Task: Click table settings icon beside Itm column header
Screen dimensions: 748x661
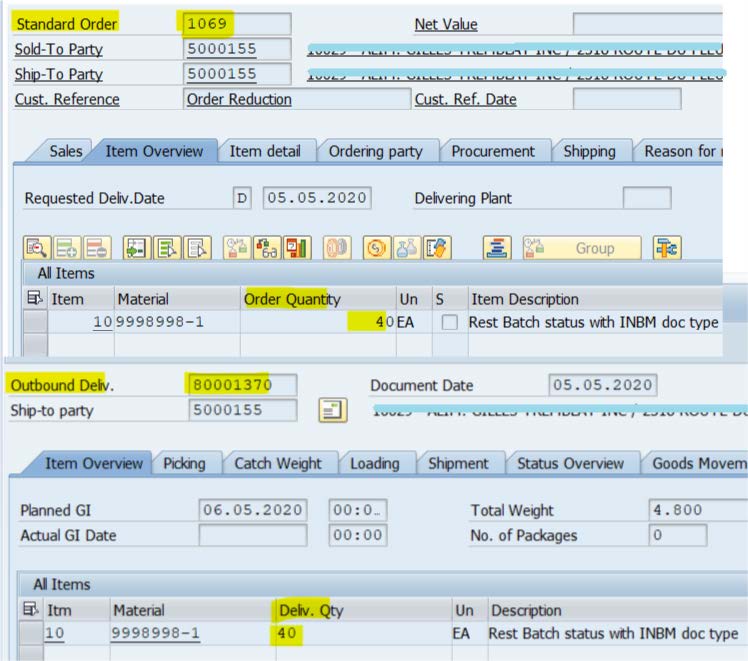Action: [33, 609]
